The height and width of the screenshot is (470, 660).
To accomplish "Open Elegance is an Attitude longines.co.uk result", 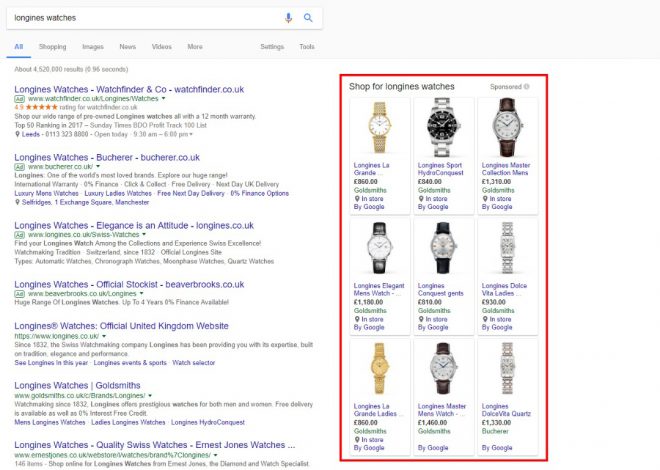I will [134, 226].
